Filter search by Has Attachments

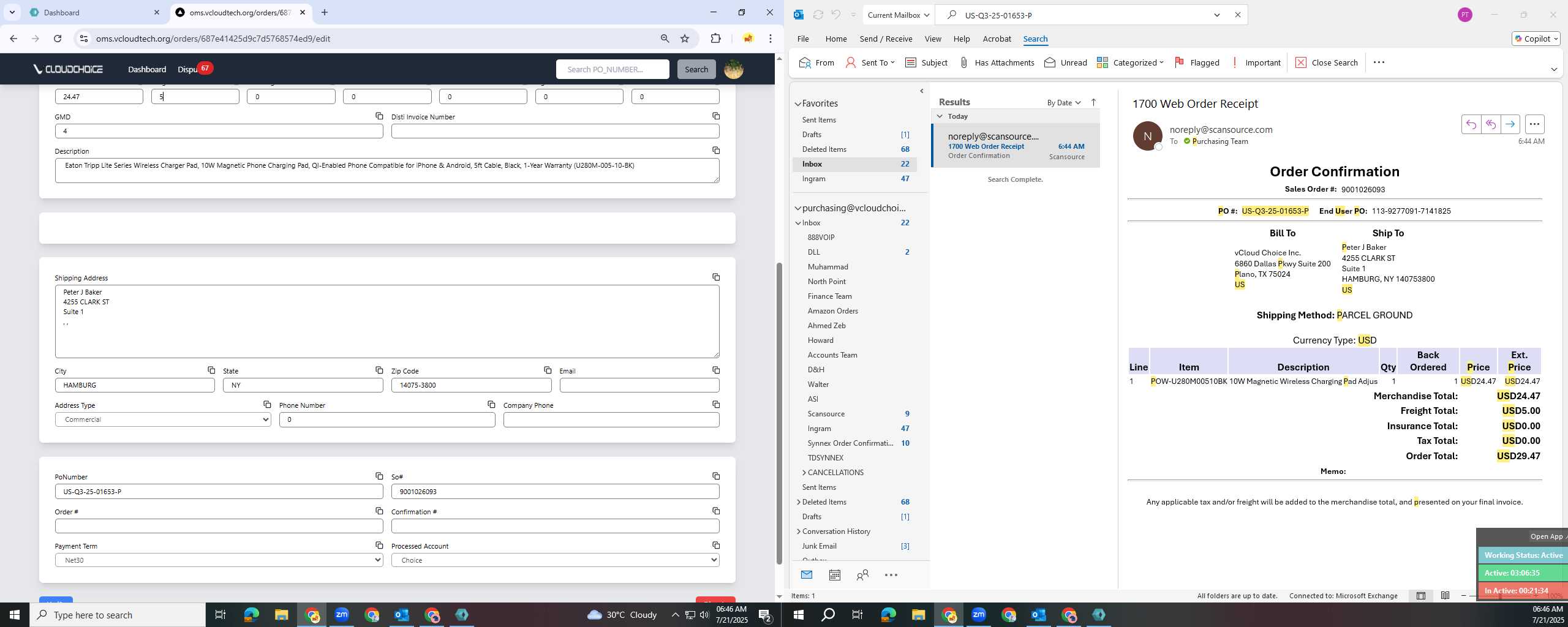coord(997,62)
